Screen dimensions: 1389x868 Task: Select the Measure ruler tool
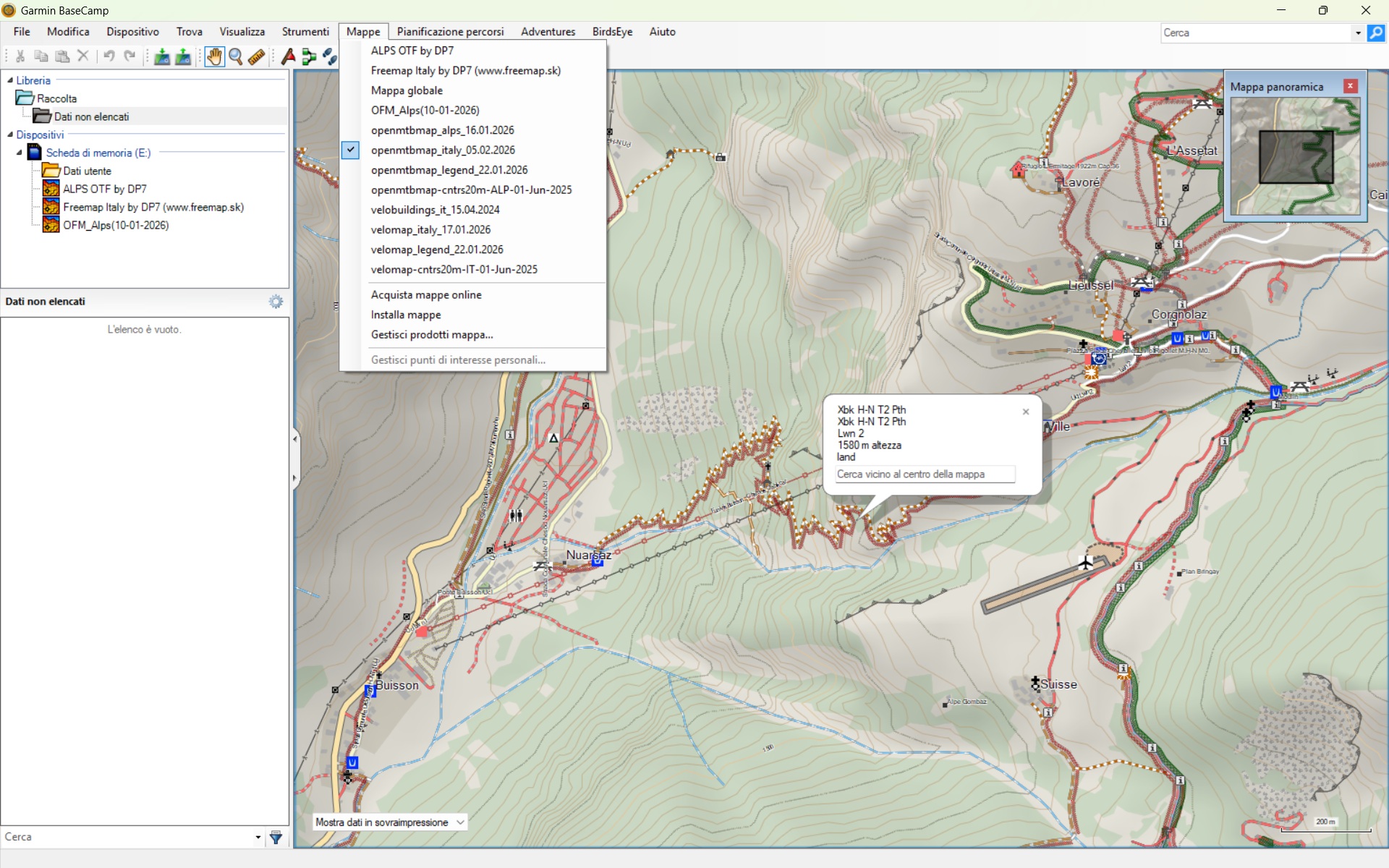tap(256, 56)
